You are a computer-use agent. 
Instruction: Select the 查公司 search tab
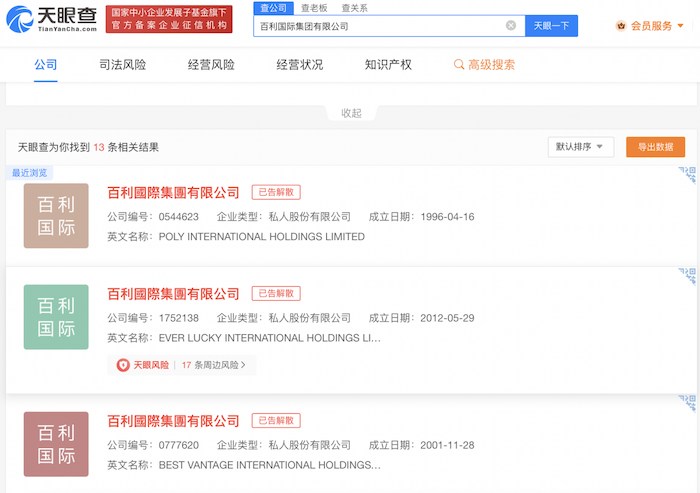pyautogui.click(x=274, y=8)
